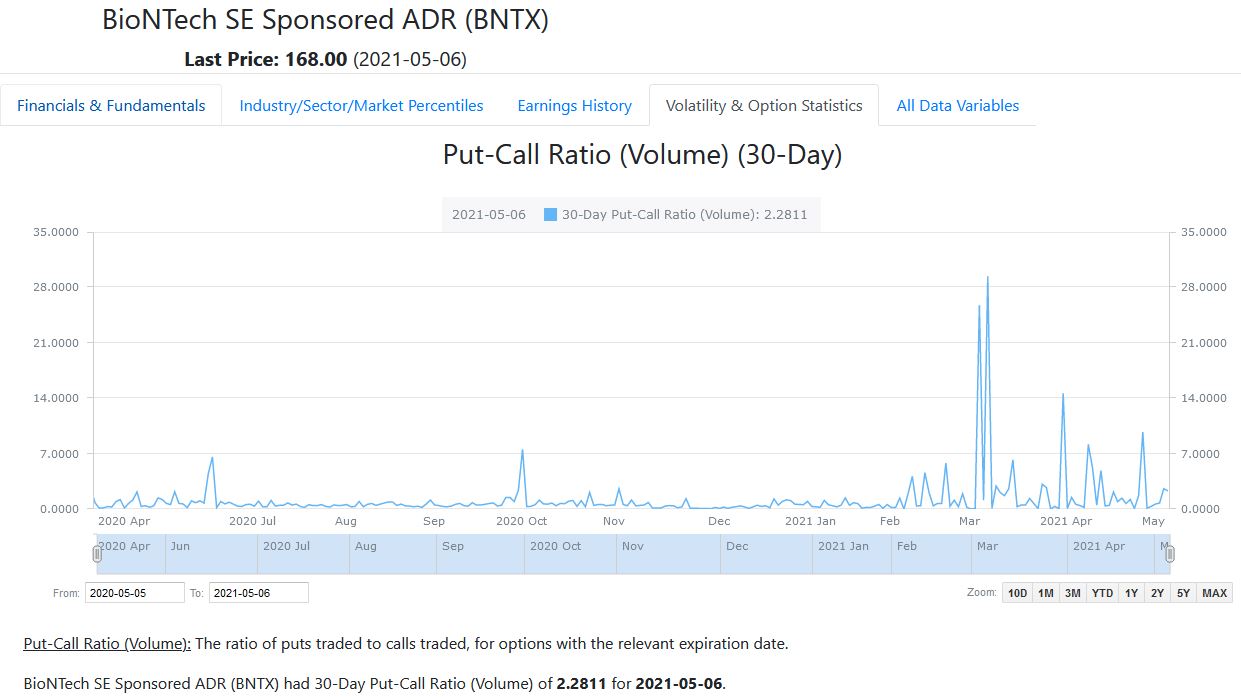
Task: Open the Financials & Fundamentals tab
Action: (x=111, y=105)
